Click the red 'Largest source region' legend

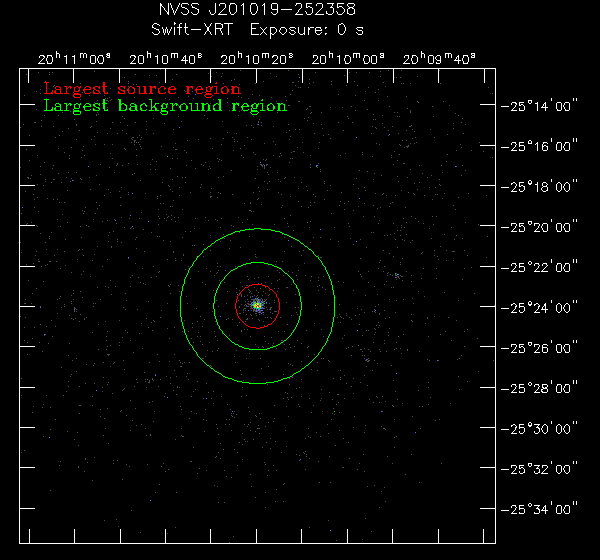[142, 89]
